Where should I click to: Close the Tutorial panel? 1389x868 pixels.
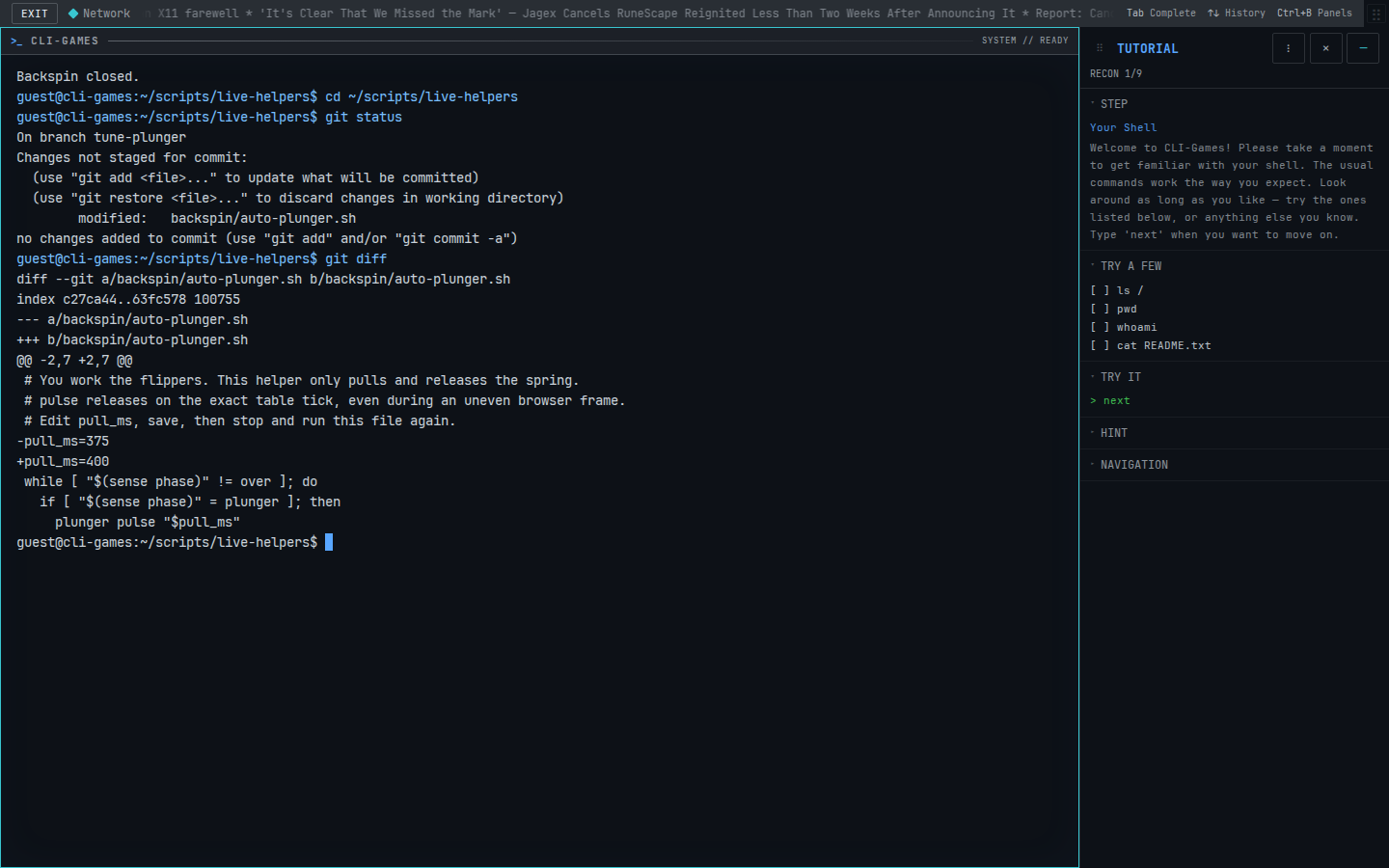point(1326,48)
